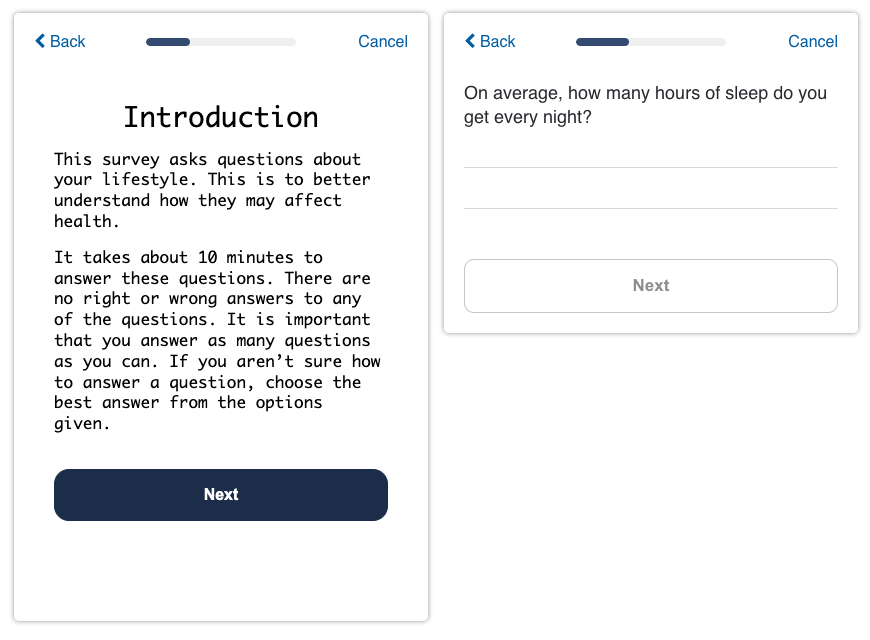Go Back using the Introduction screen's Back text
The image size is (870, 640).
point(68,41)
